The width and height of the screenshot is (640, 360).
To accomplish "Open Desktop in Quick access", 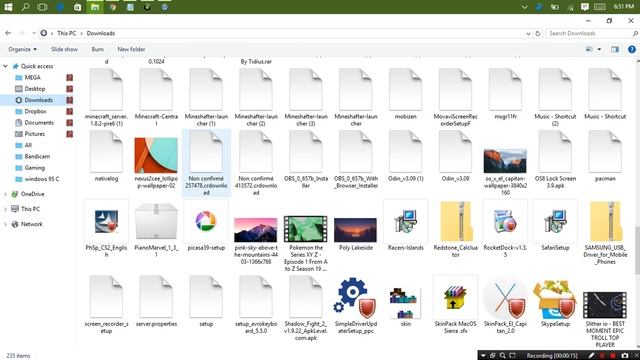I will coord(35,89).
